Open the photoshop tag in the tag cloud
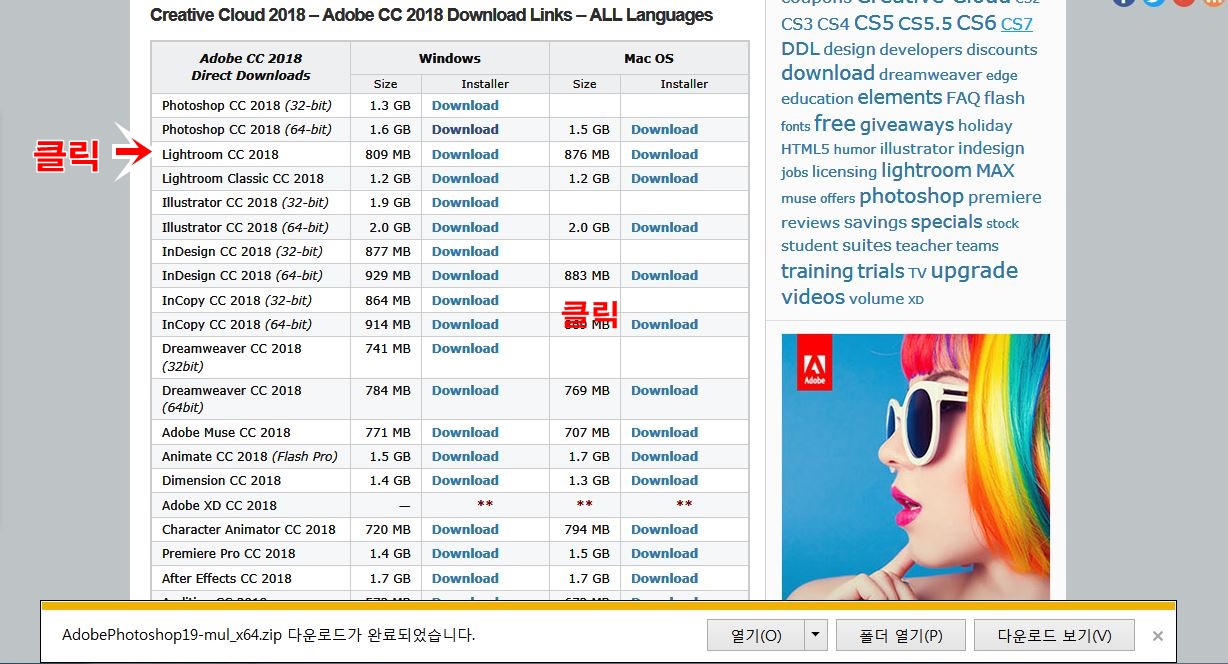The width and height of the screenshot is (1228, 664). (911, 197)
